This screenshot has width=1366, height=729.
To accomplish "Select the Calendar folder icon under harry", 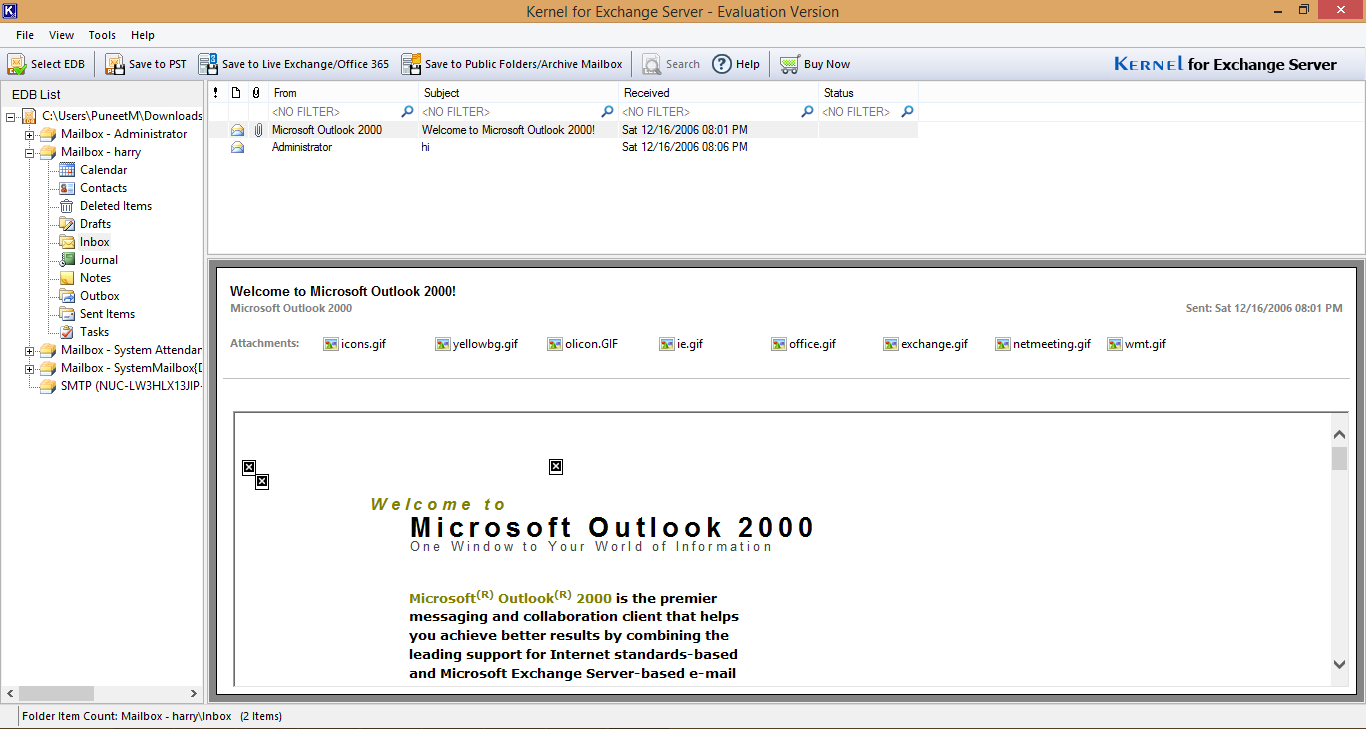I will pyautogui.click(x=67, y=170).
